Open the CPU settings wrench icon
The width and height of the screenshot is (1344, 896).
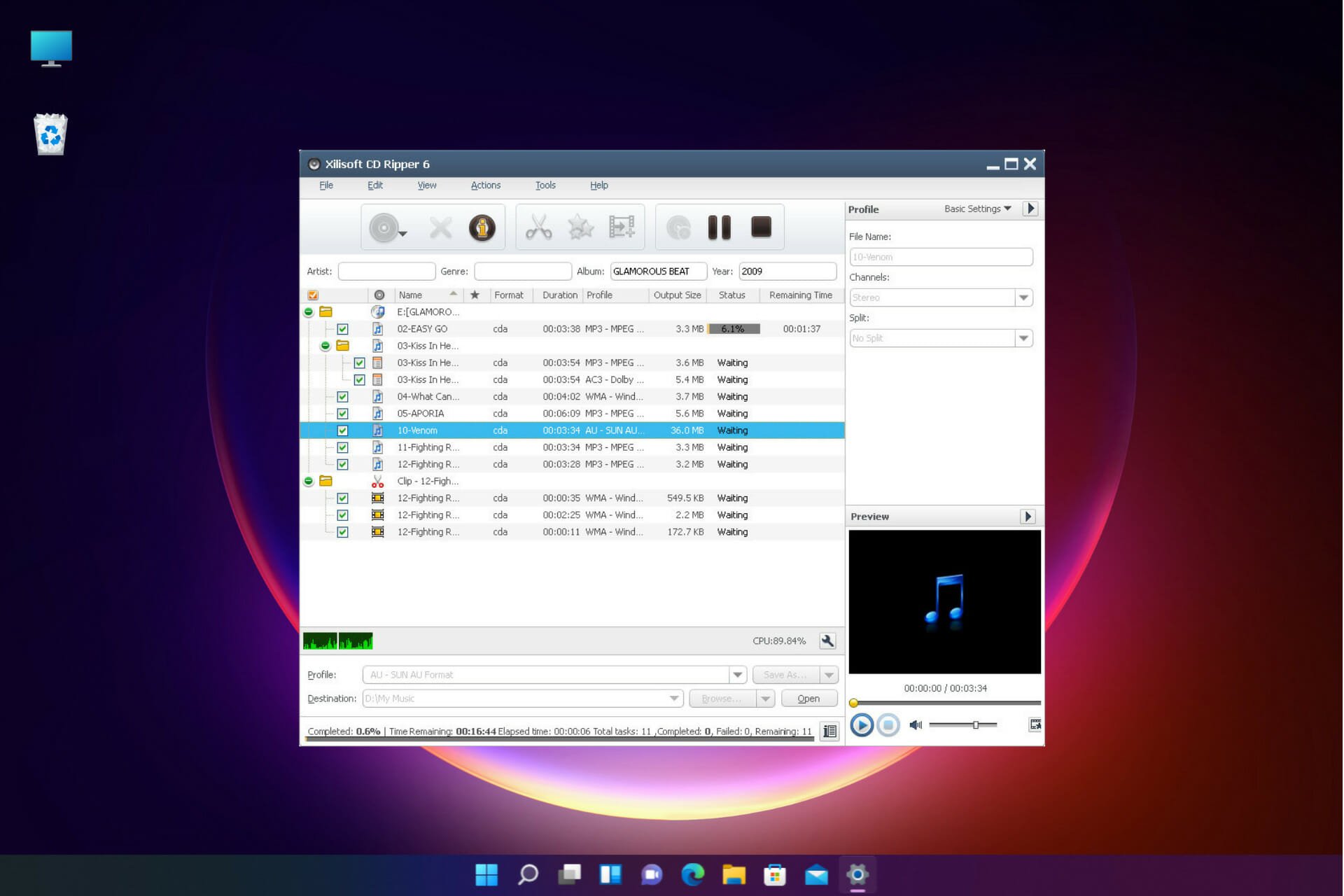827,640
